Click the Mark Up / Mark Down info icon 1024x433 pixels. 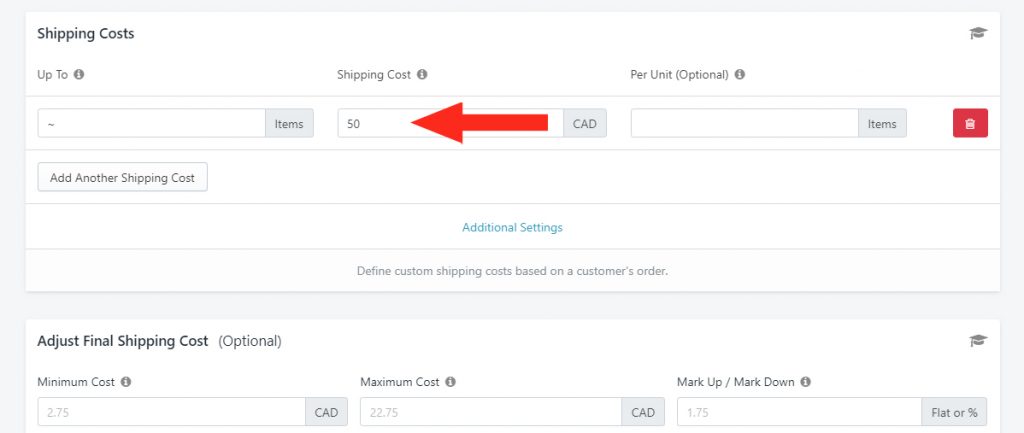805,381
